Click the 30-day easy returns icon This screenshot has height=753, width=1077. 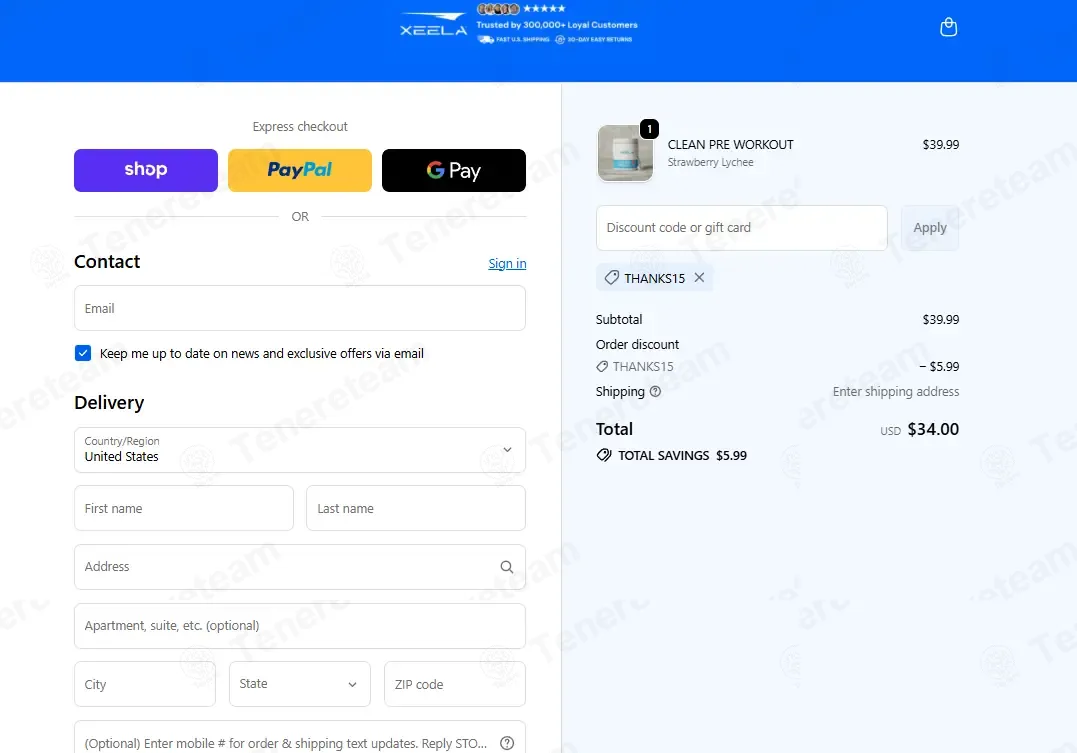click(560, 39)
